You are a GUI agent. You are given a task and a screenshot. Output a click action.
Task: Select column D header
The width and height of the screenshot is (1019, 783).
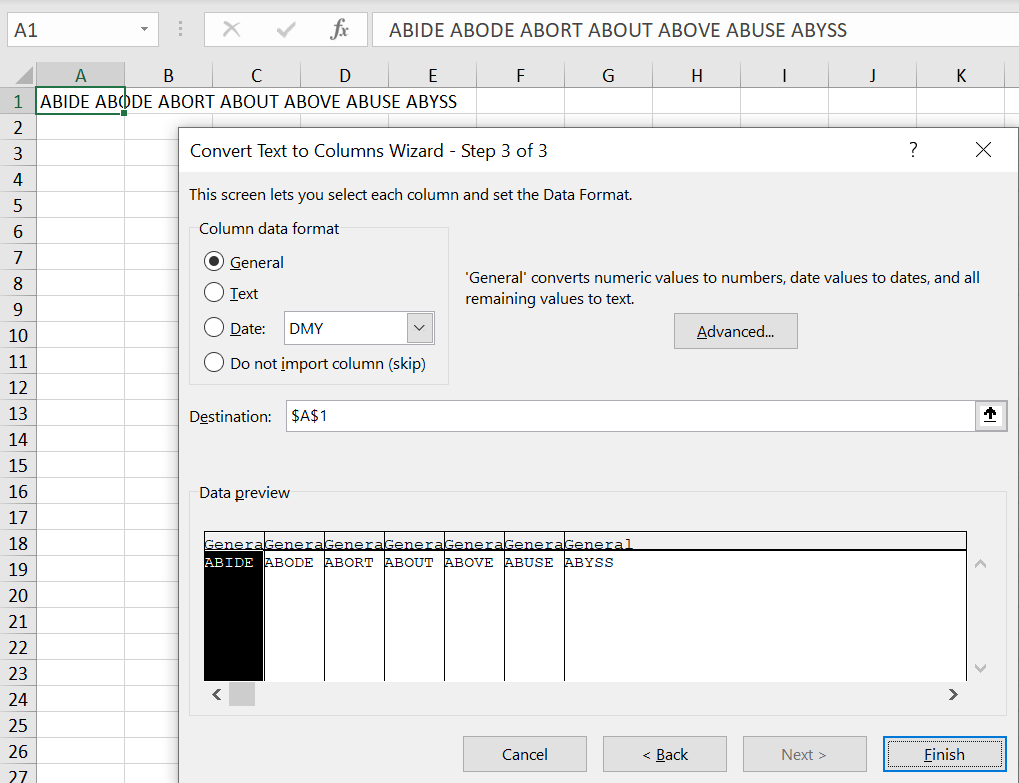pyautogui.click(x=344, y=75)
